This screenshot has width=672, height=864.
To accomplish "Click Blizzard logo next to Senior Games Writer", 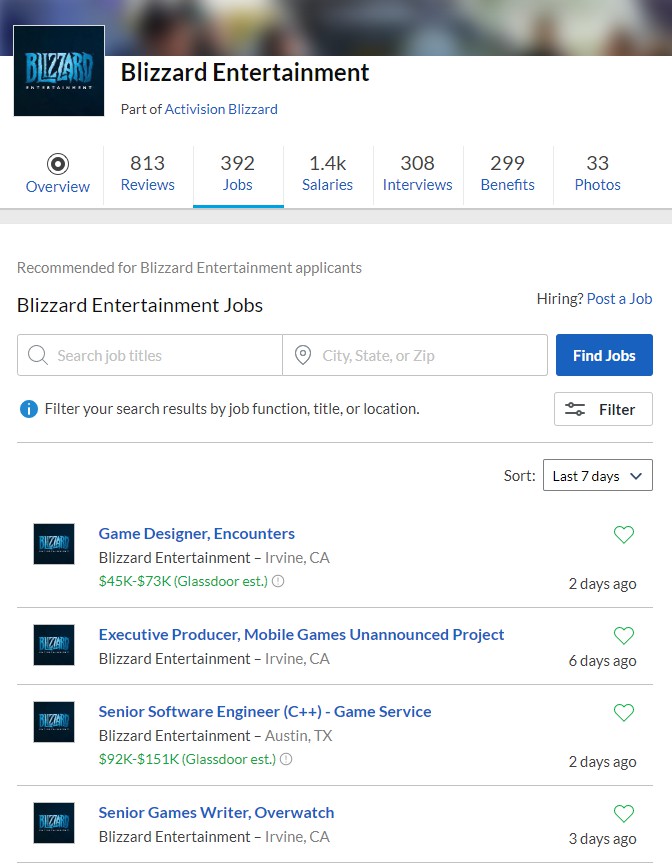I will 54,823.
